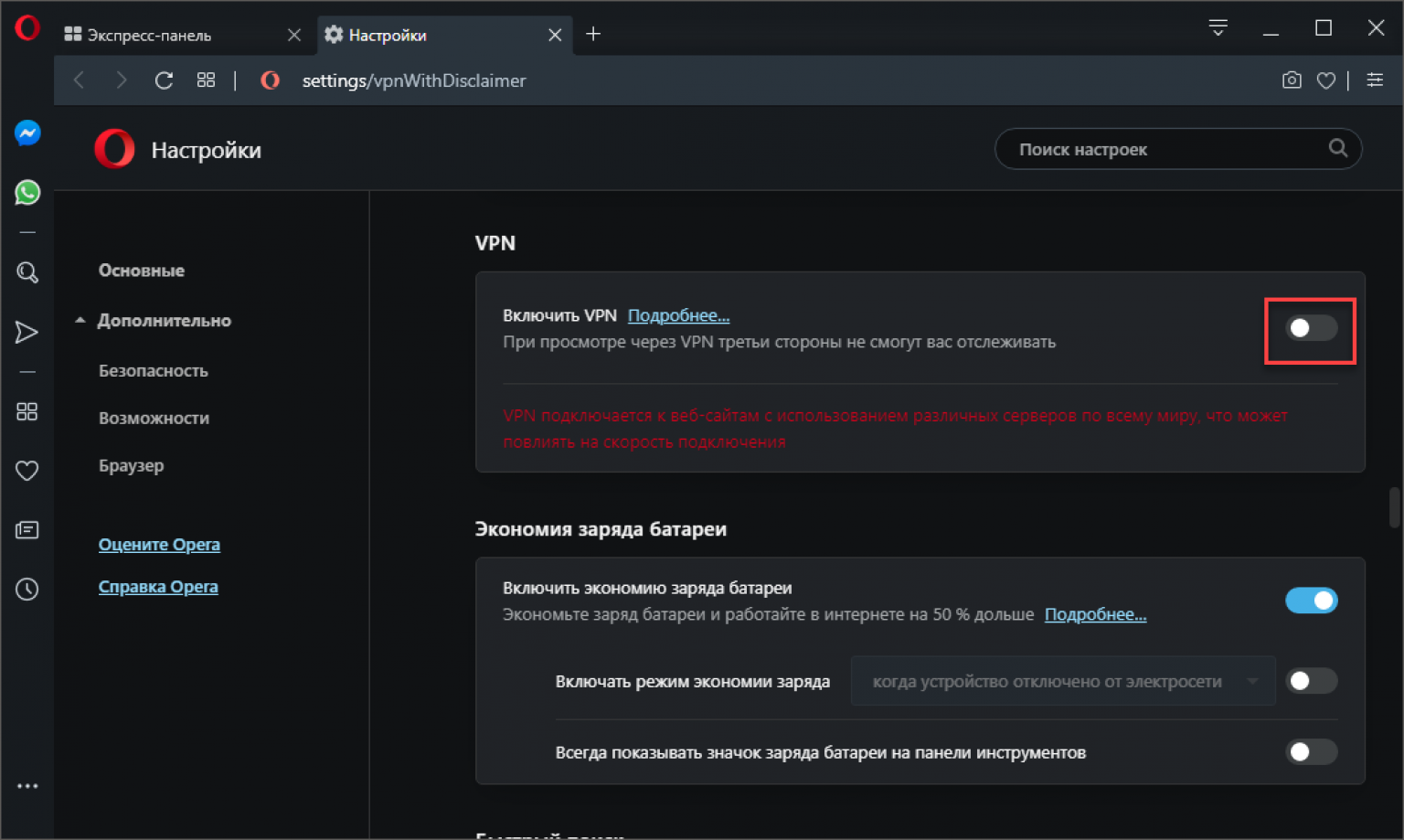Screen dimensions: 1404x840
Task: Toggle automatic battery saver mode switch
Action: pyautogui.click(x=1312, y=681)
